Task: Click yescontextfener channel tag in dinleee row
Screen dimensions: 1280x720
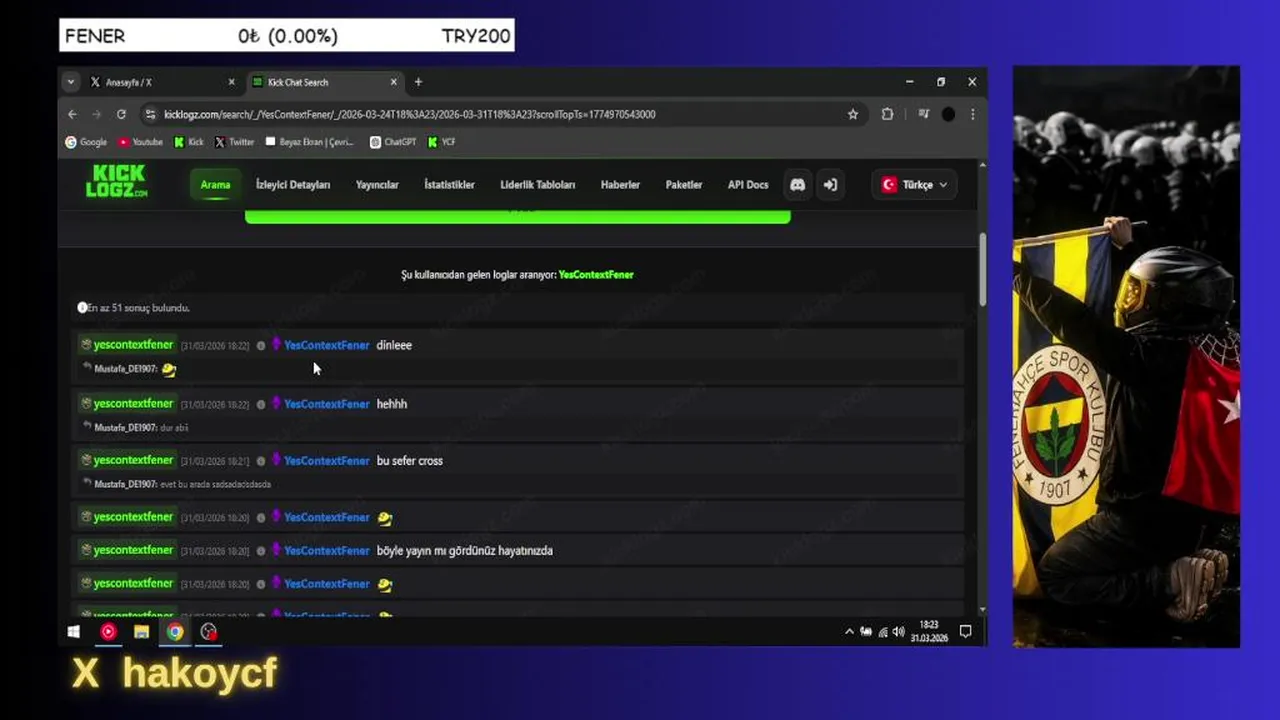Action: 128,345
